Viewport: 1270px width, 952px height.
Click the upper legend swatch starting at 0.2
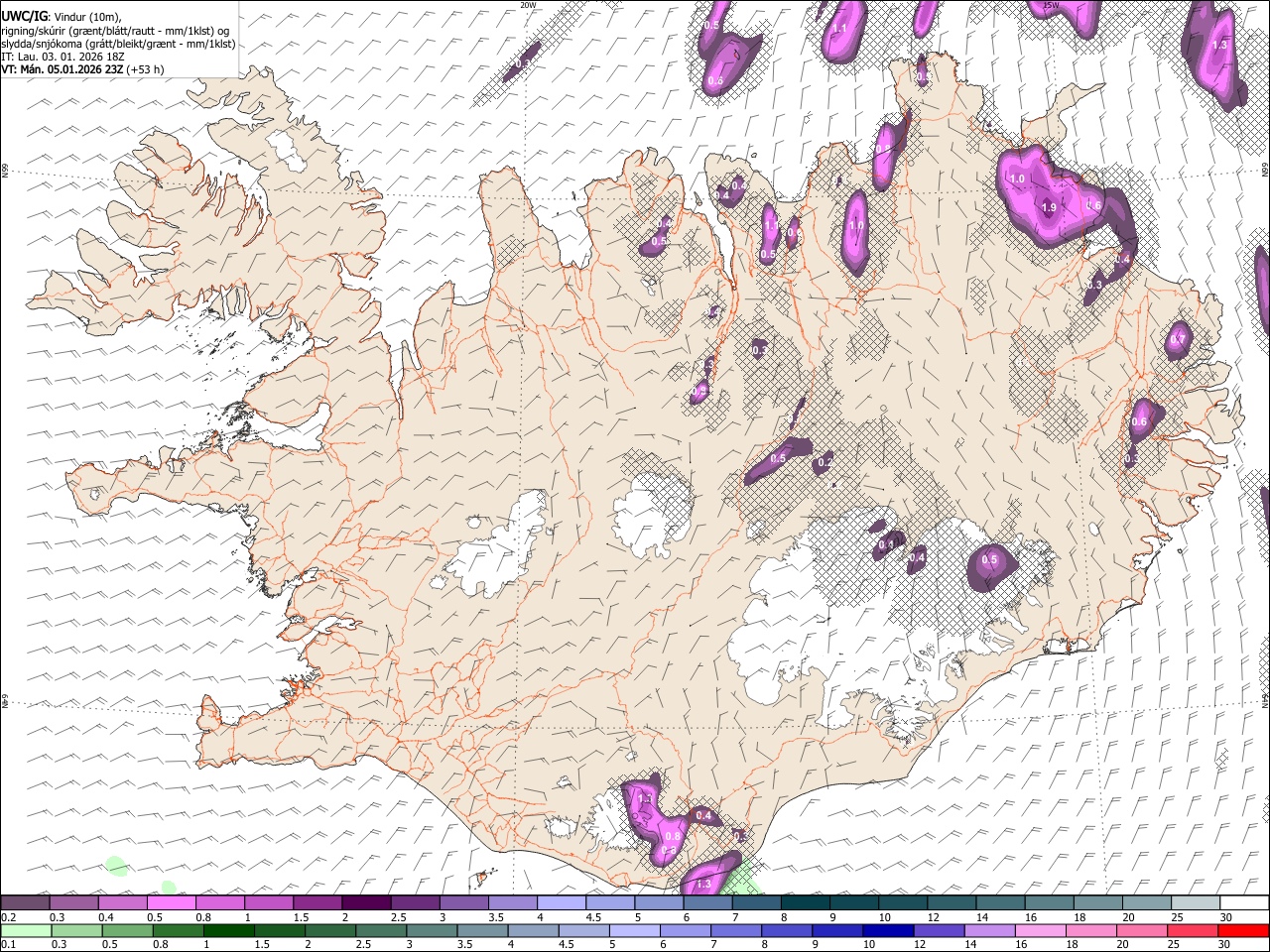coord(25,903)
